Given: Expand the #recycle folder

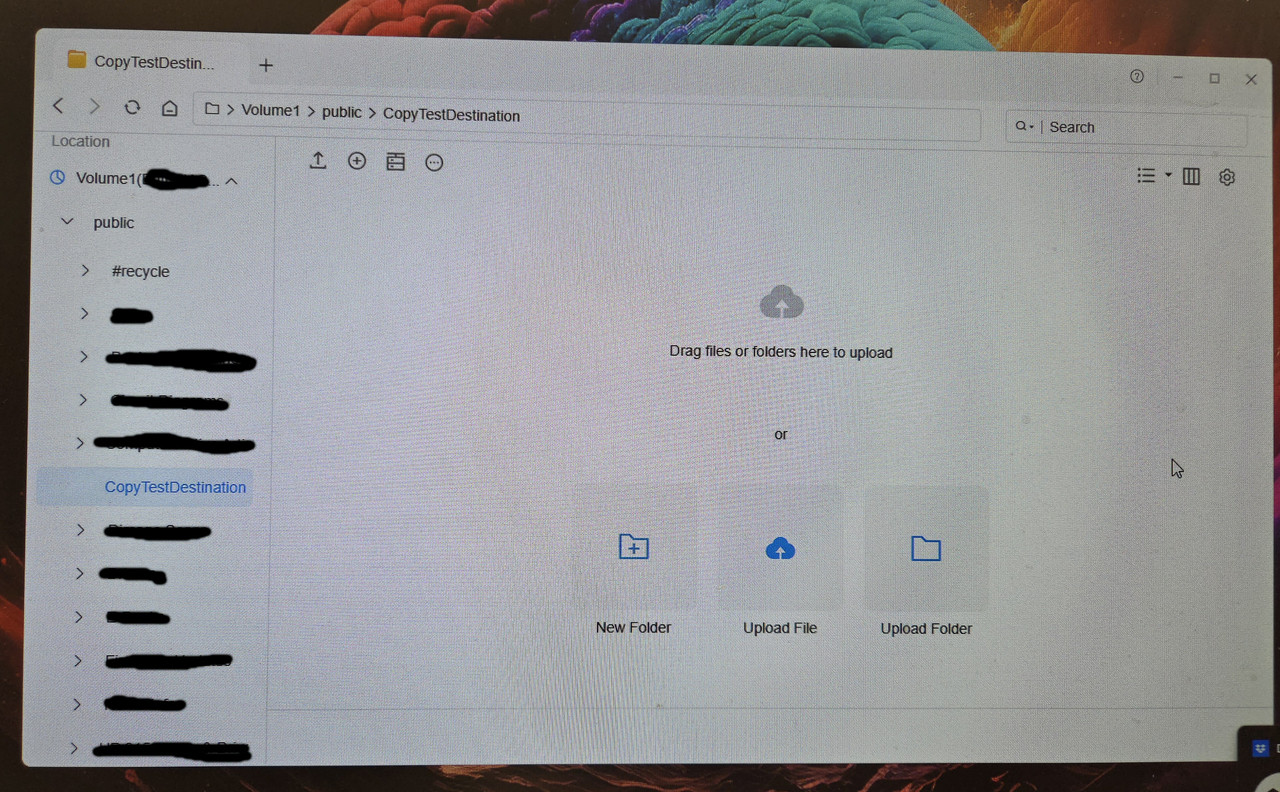Looking at the screenshot, I should pyautogui.click(x=85, y=270).
